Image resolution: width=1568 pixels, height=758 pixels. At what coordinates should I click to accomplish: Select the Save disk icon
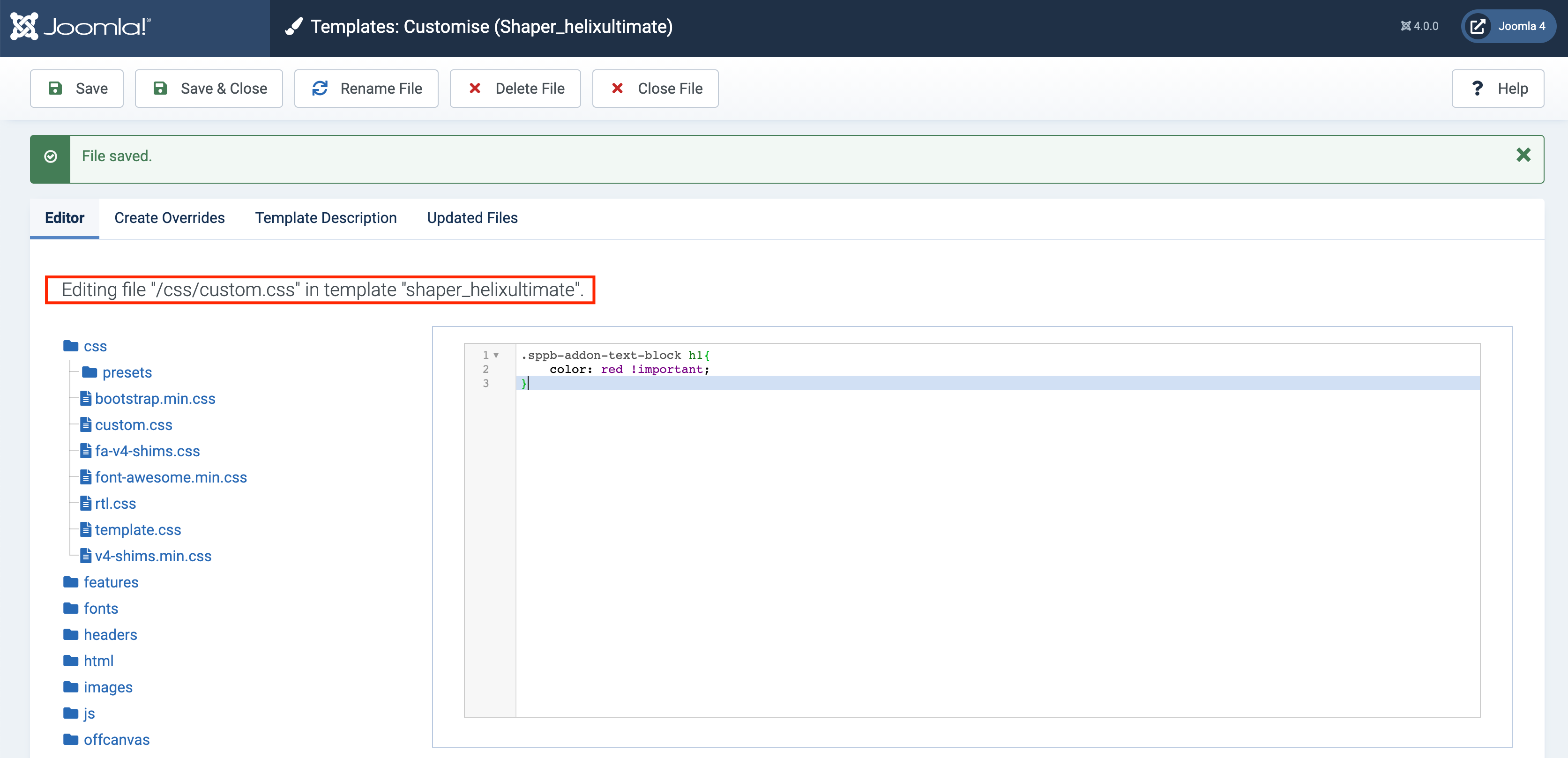[x=56, y=88]
